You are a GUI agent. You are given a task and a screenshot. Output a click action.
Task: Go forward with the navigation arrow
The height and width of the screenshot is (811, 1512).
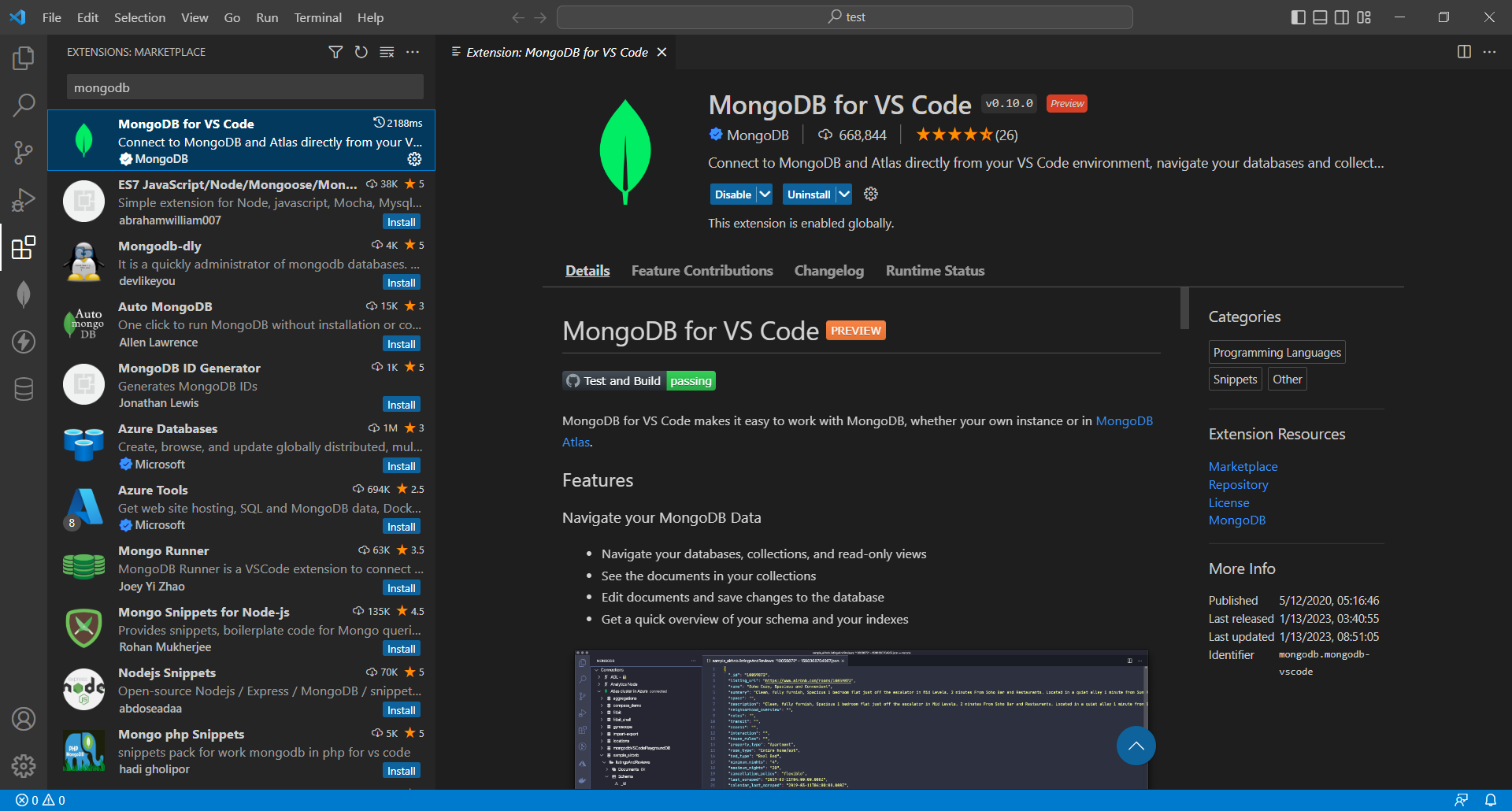click(x=540, y=17)
